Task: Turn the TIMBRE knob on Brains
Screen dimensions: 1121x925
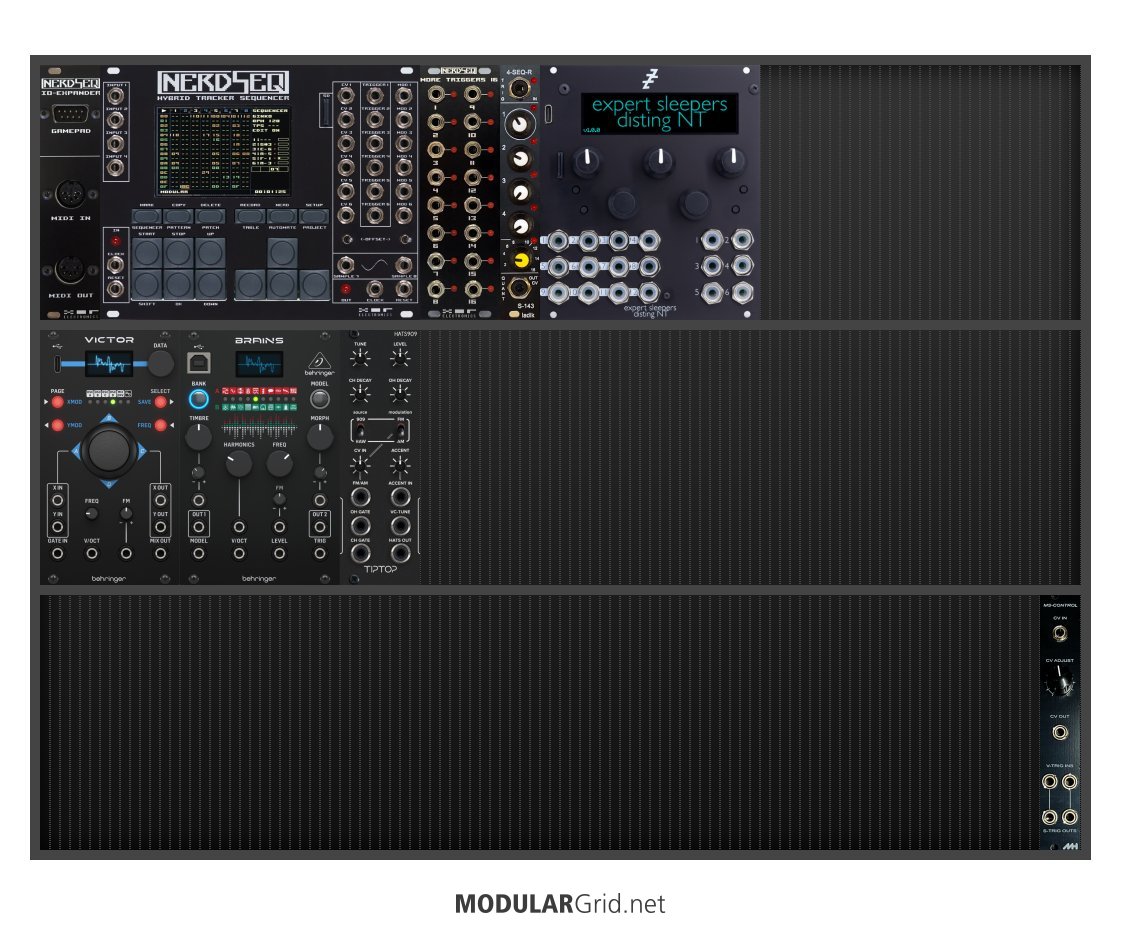Action: pyautogui.click(x=199, y=437)
